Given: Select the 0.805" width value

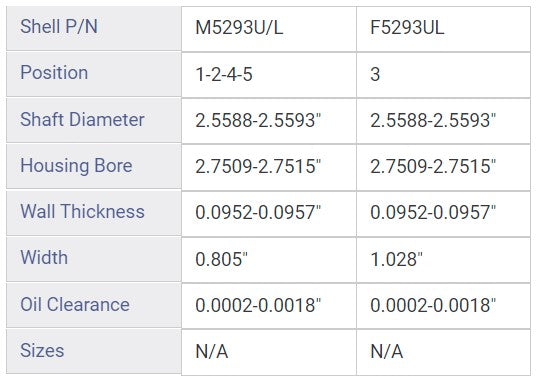Looking at the screenshot, I should pyautogui.click(x=269, y=260).
